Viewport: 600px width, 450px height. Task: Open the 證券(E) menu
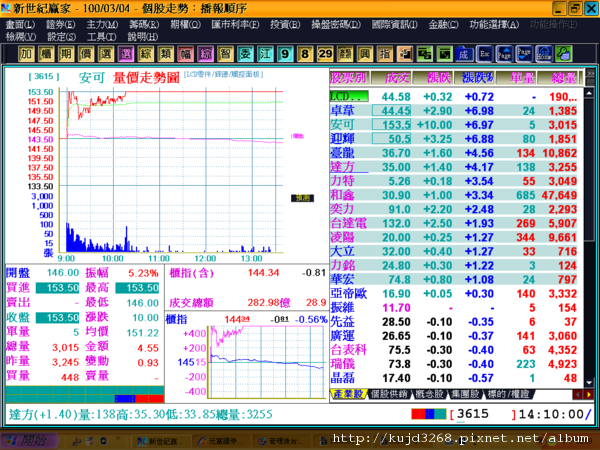tap(60, 24)
